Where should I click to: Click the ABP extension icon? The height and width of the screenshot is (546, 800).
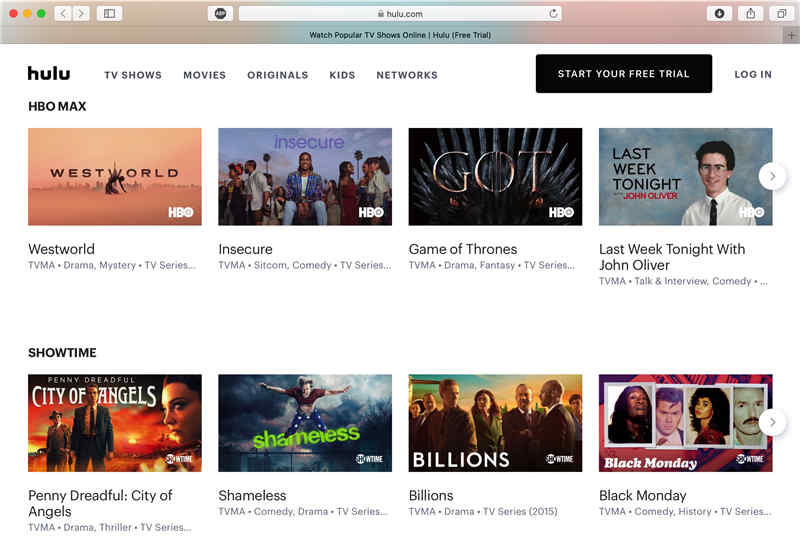pos(220,14)
